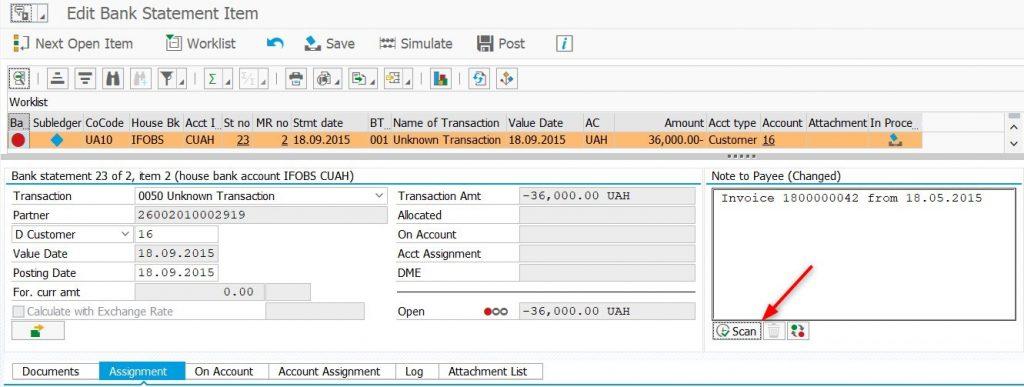Viewport: 1024px width, 387px height.
Task: Click in the Note to Payee text area
Action: [x=863, y=255]
